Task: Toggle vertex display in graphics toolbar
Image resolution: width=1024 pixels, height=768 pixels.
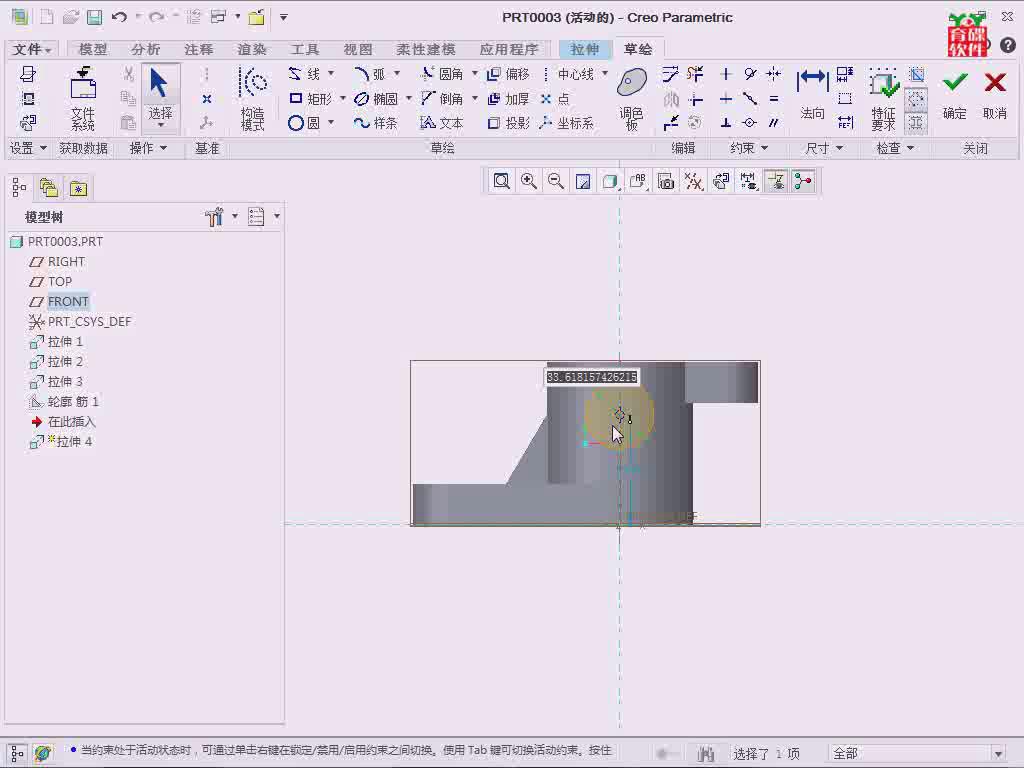Action: click(803, 181)
